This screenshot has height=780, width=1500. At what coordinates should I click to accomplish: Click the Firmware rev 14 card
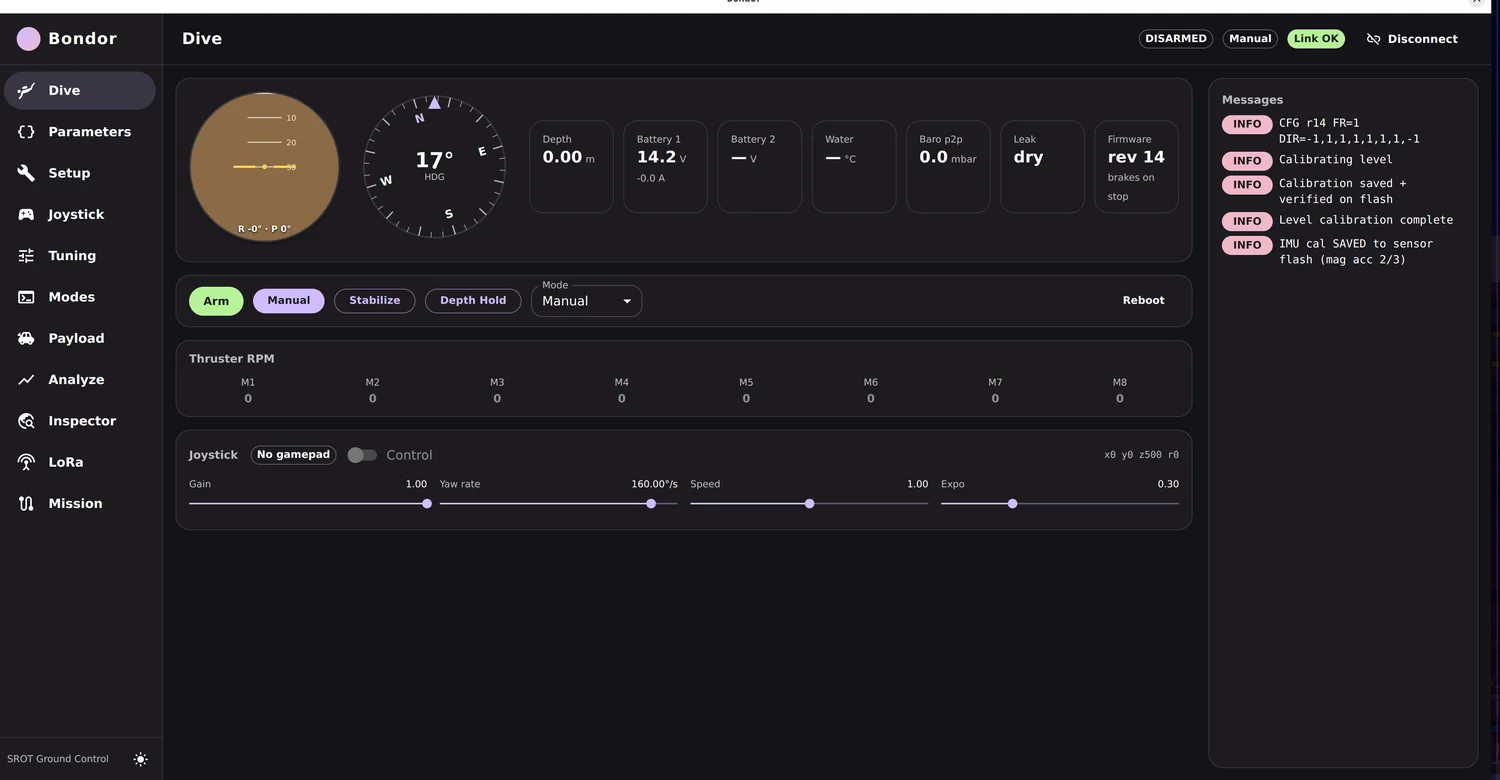point(1137,167)
